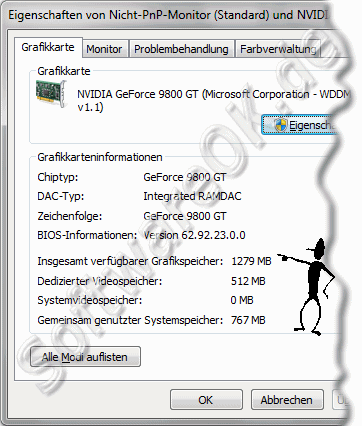Viewport: 362px width, 426px height.
Task: Click the Insgesamt verfügbarer Grafikspeicher label
Action: point(130,261)
